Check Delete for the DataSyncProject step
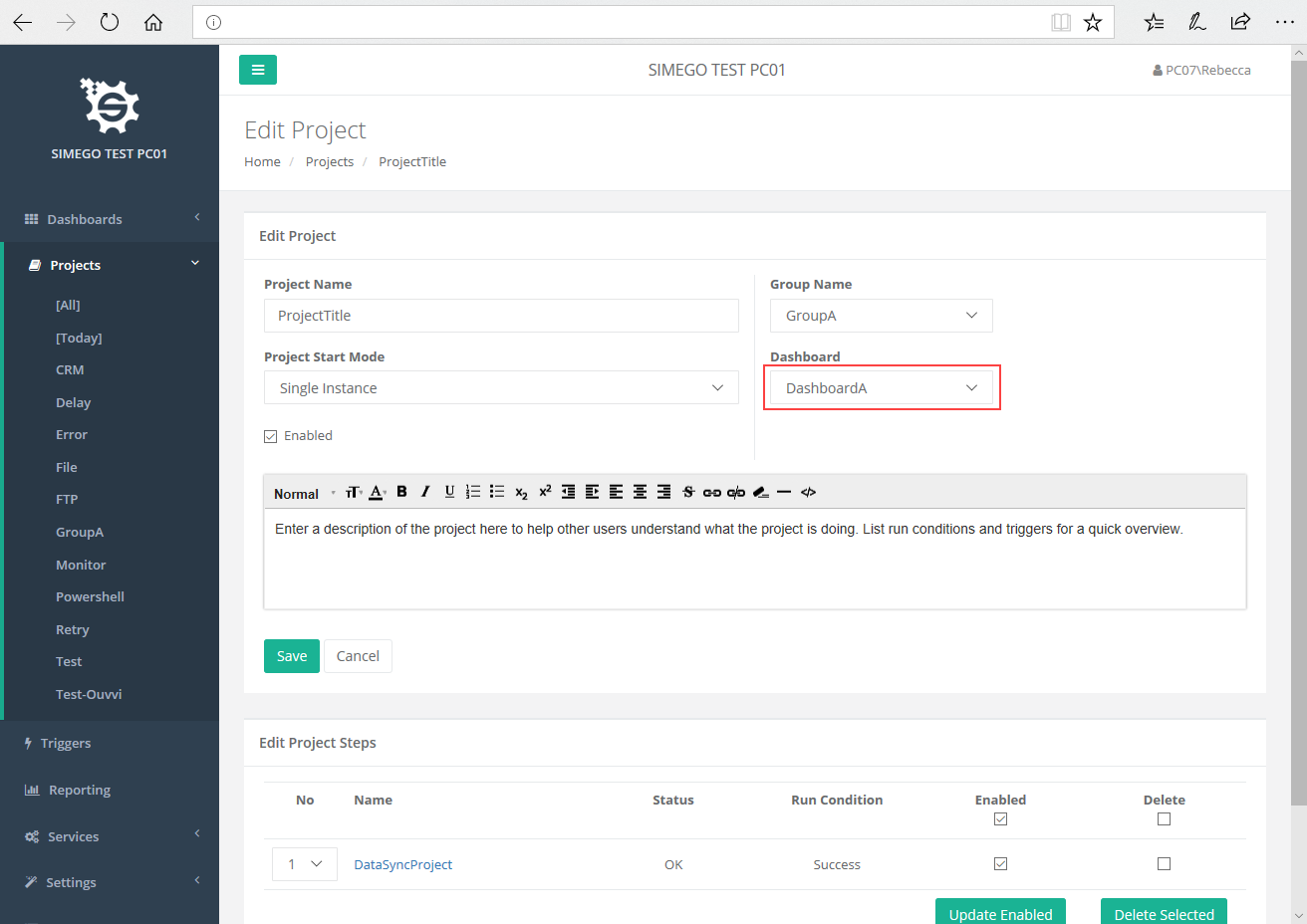Viewport: 1307px width, 924px height. [x=1164, y=863]
